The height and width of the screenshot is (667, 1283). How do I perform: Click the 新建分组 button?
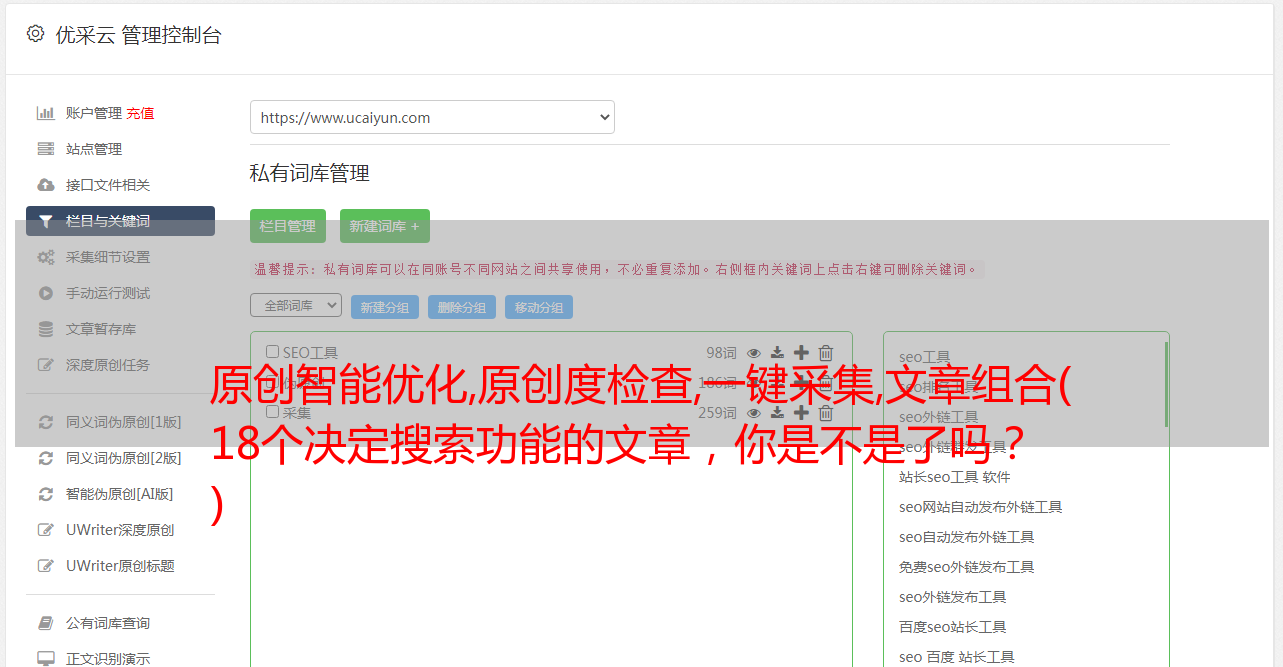point(385,307)
